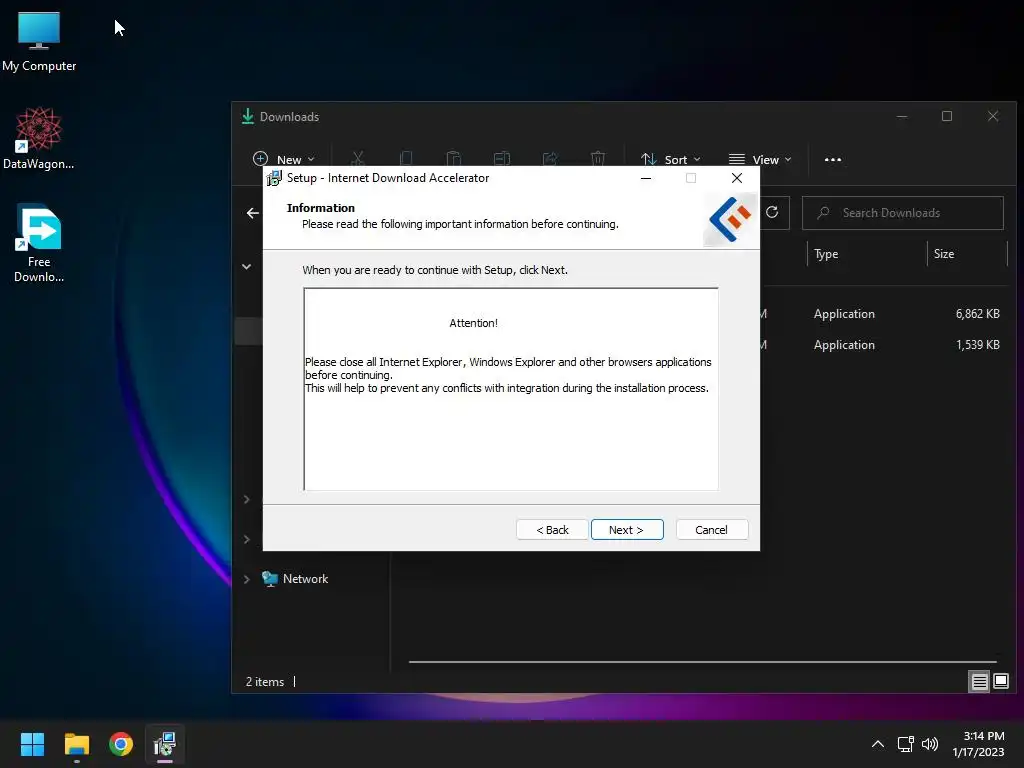The height and width of the screenshot is (768, 1024).
Task: Minimize the Setup wizard window
Action: pyautogui.click(x=646, y=178)
